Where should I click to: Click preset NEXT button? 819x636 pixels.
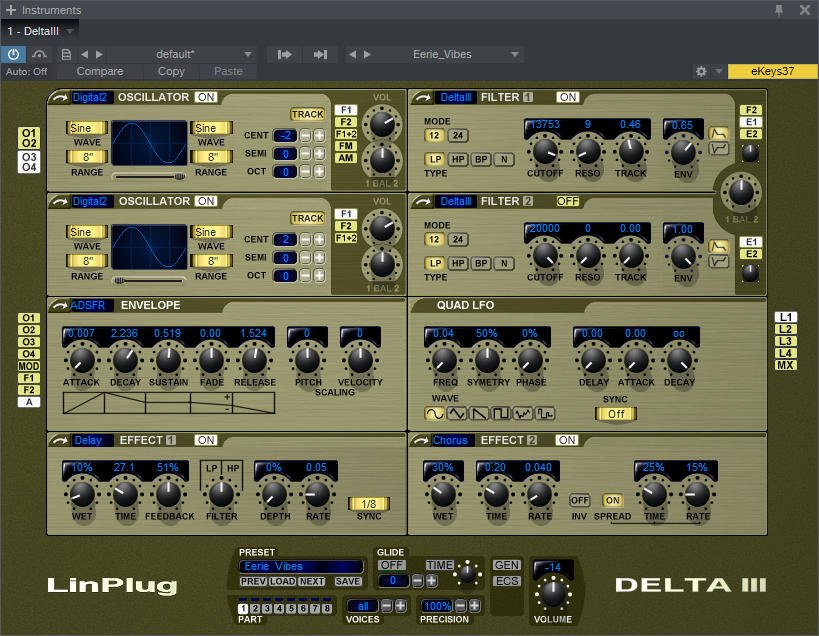coord(312,582)
